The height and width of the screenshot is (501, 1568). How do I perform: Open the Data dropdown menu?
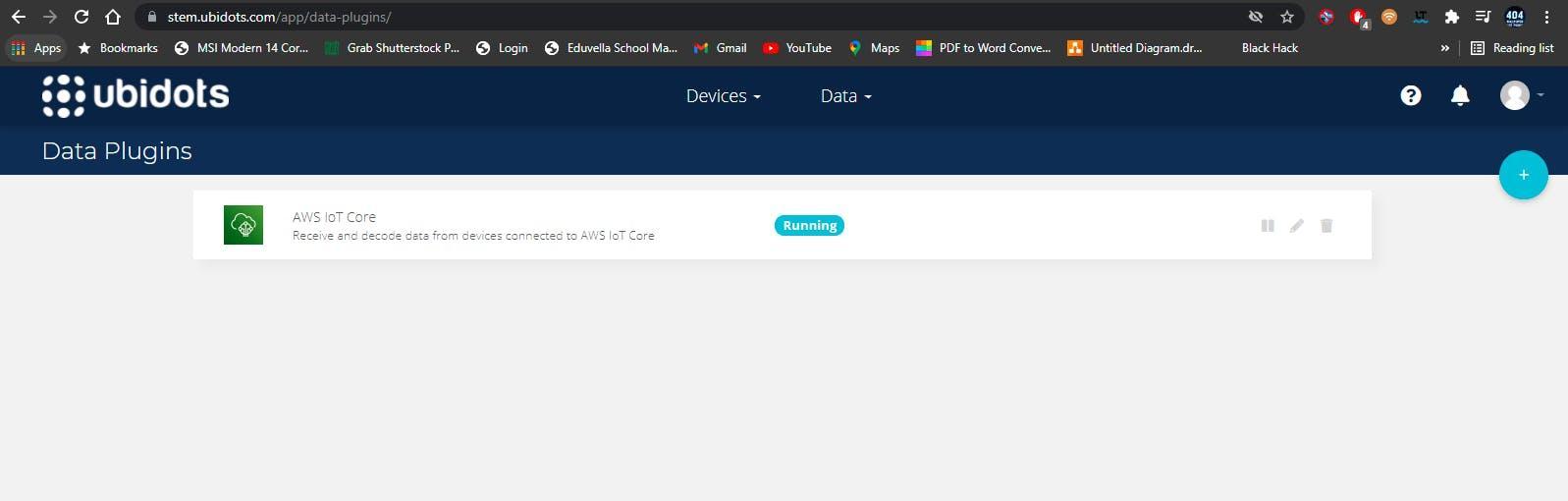[846, 96]
